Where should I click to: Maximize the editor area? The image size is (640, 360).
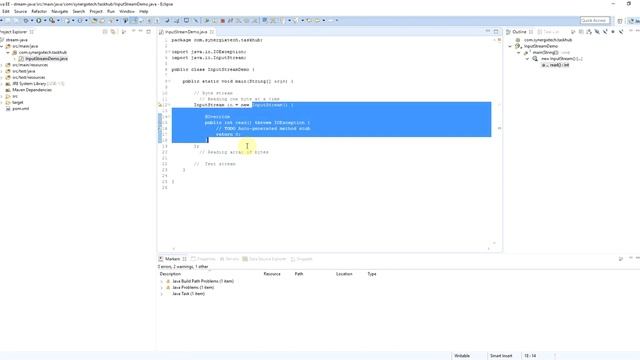click(496, 31)
